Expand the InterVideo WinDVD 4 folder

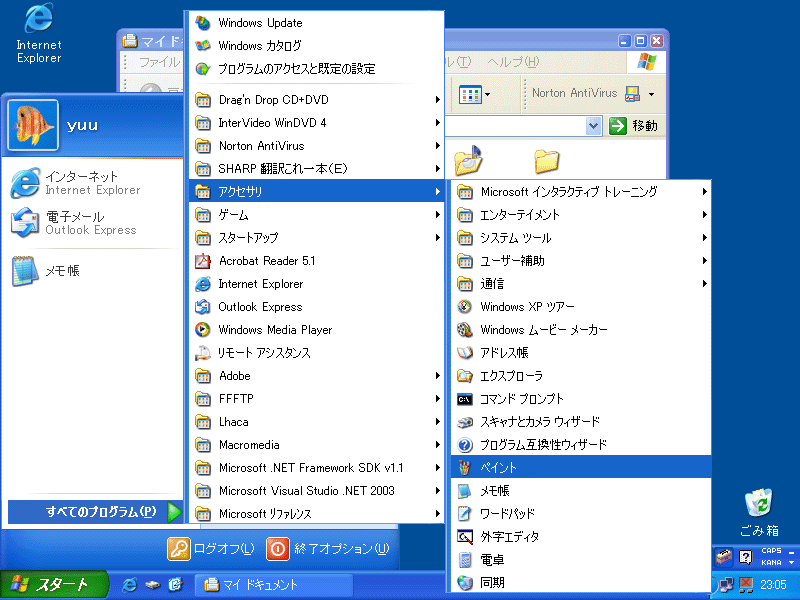316,122
